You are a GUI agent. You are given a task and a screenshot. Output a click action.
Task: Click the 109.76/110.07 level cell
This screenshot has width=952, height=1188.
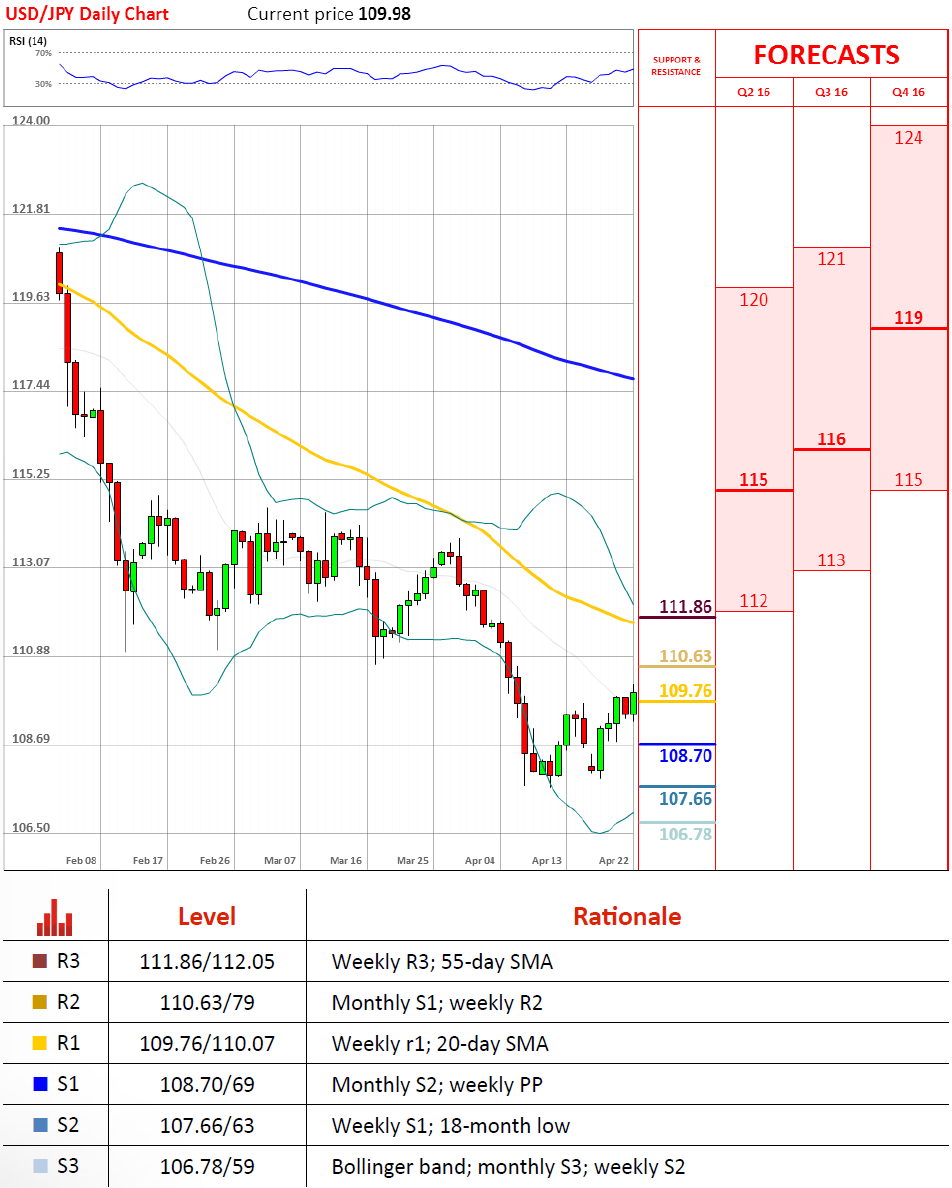(x=207, y=1043)
